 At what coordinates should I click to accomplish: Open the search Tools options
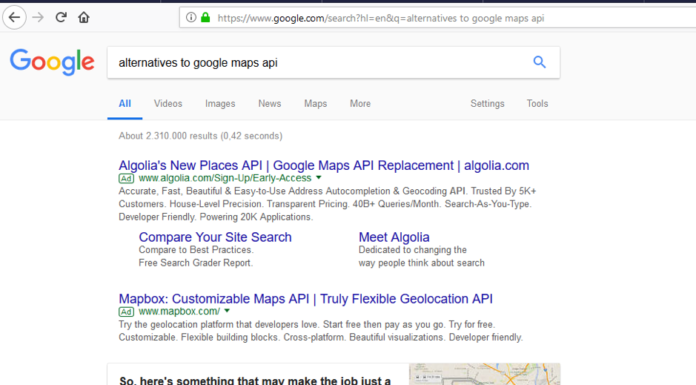click(537, 103)
